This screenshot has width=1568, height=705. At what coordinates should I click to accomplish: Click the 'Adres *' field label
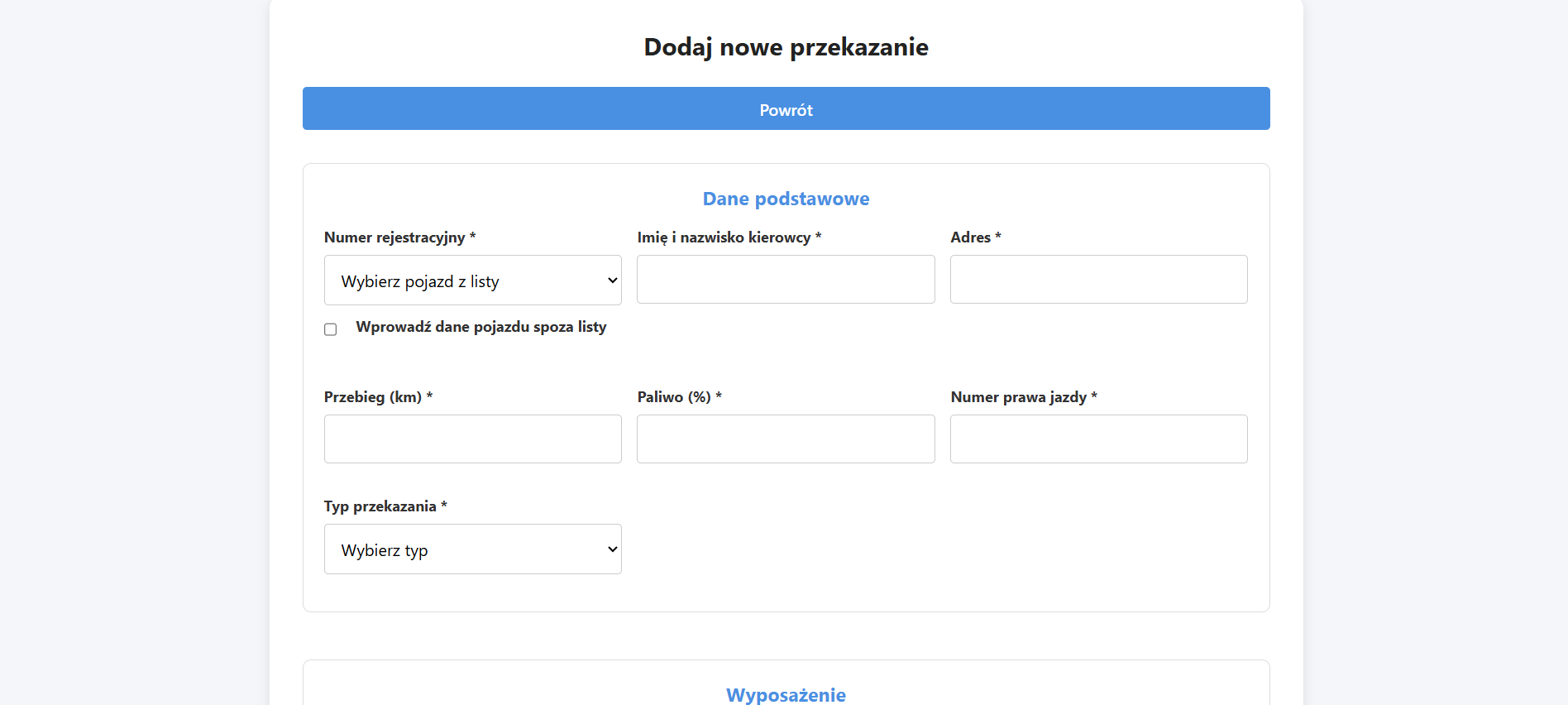click(975, 237)
